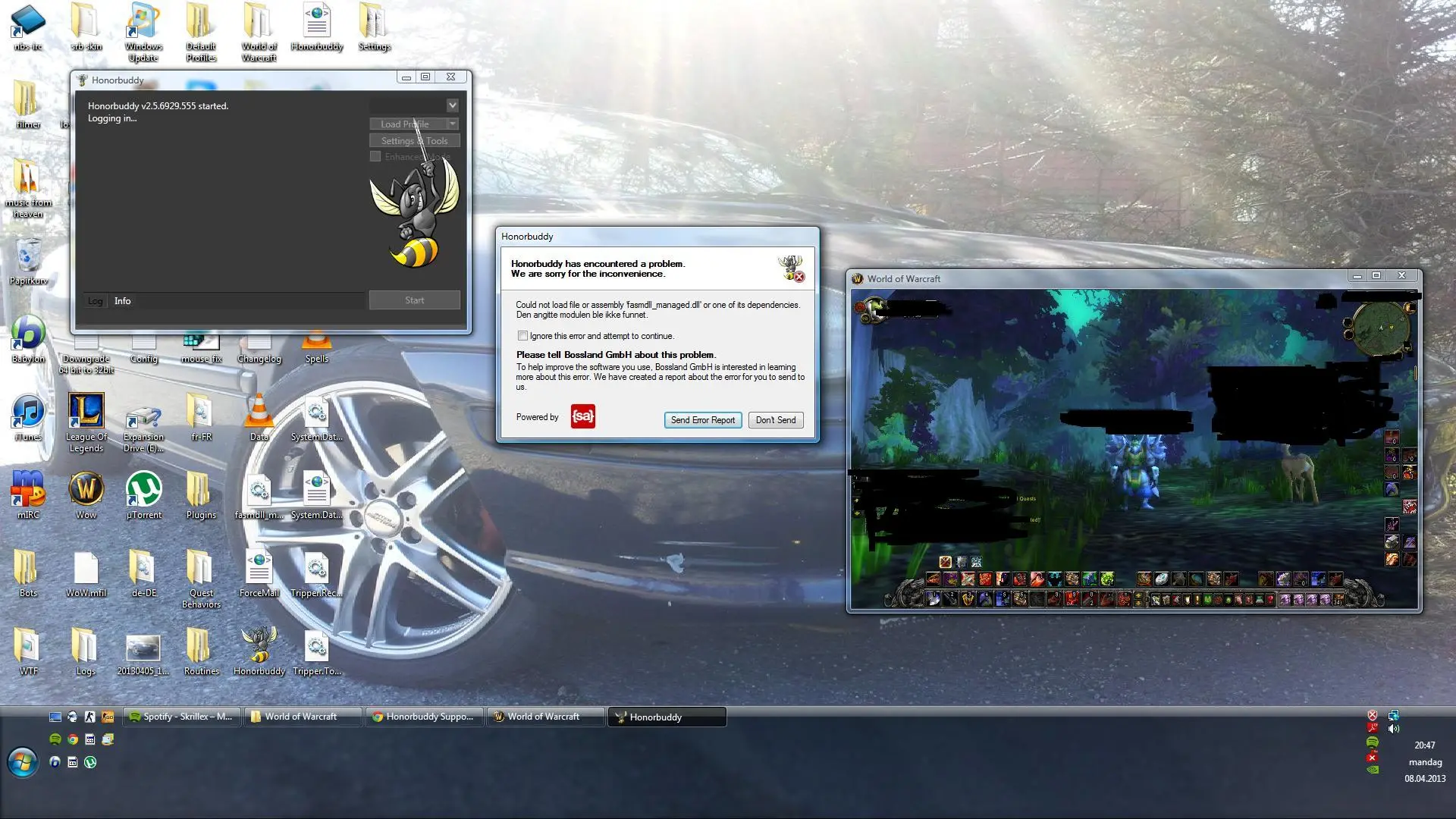1456x819 pixels.
Task: Select music from heaven folder
Action: [28, 189]
